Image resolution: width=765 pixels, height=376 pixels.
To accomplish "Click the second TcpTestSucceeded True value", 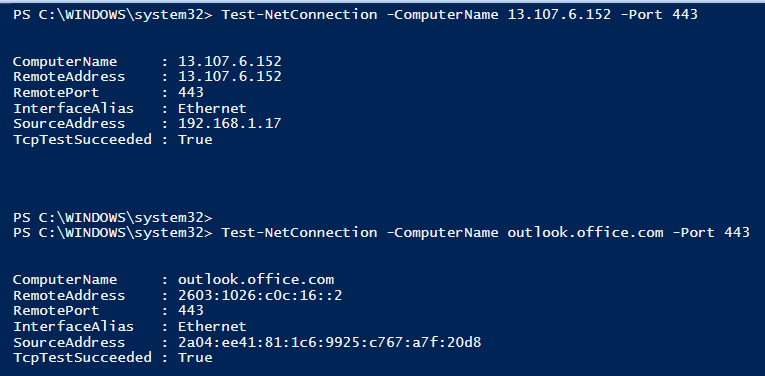I will (x=195, y=357).
